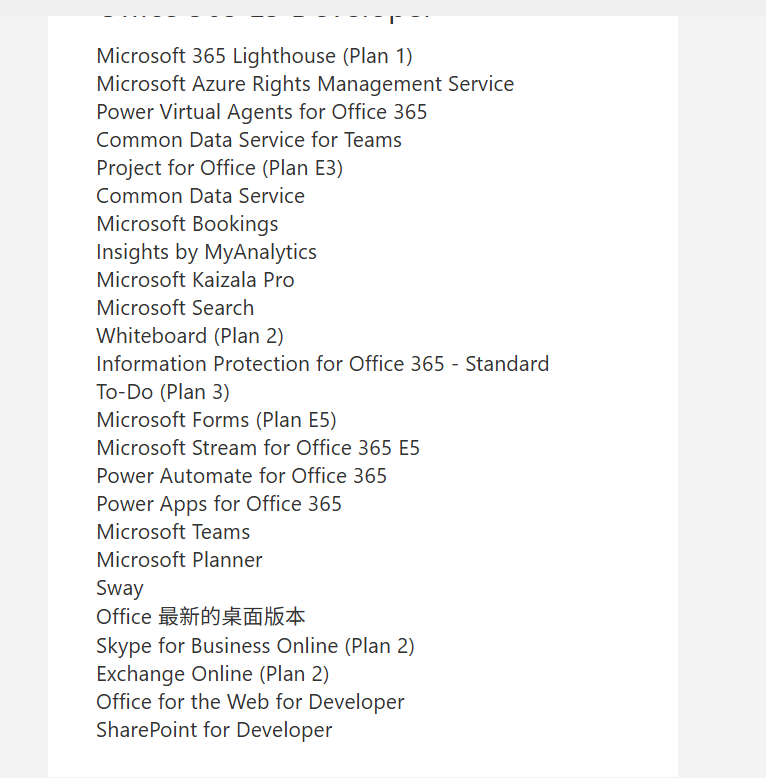Screen dimensions: 766x778
Task: Select Microsoft 365 Lighthouse (Plan 1) text
Action: pos(254,56)
